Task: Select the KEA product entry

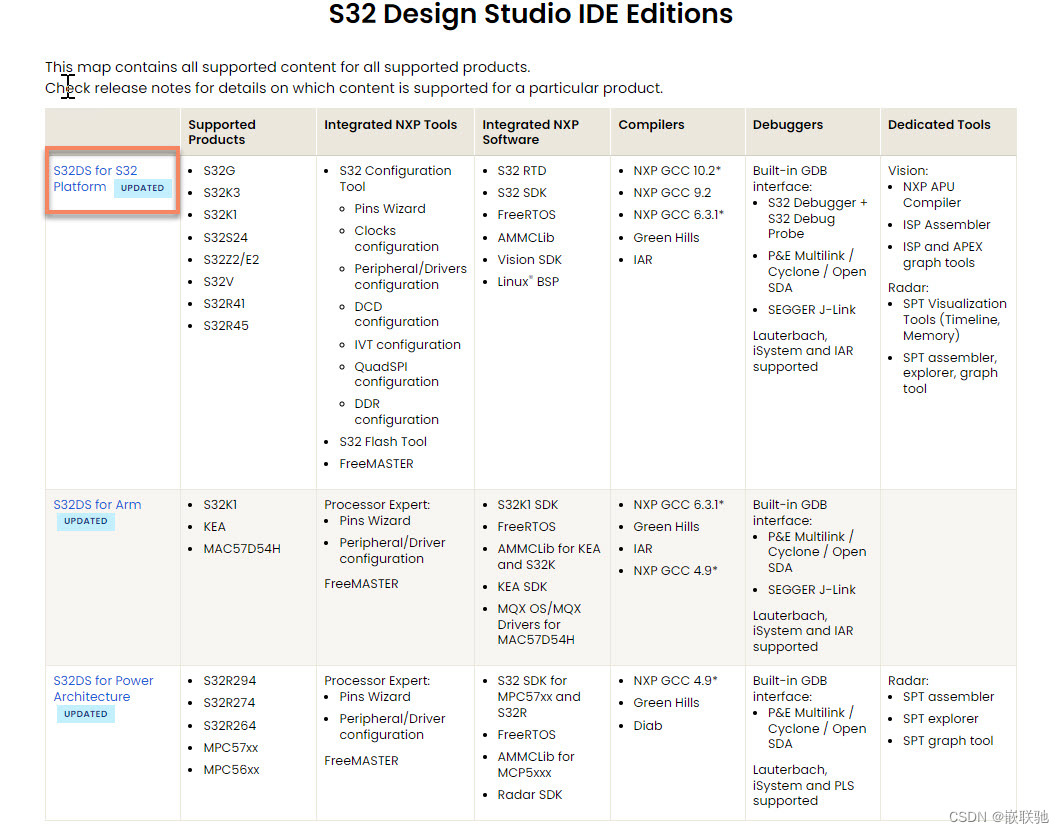Action: click(214, 527)
